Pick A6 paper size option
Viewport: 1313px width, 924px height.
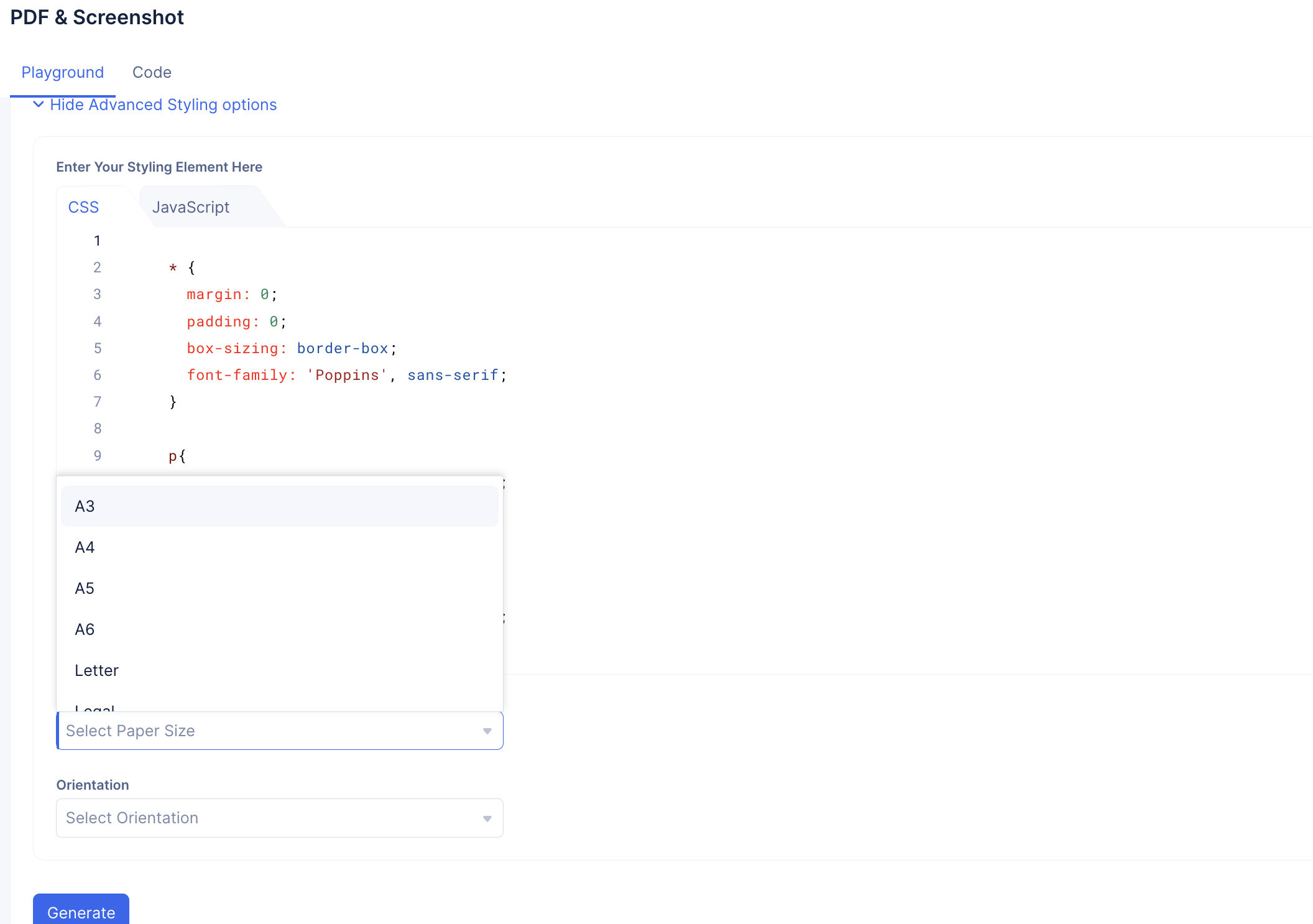click(85, 629)
